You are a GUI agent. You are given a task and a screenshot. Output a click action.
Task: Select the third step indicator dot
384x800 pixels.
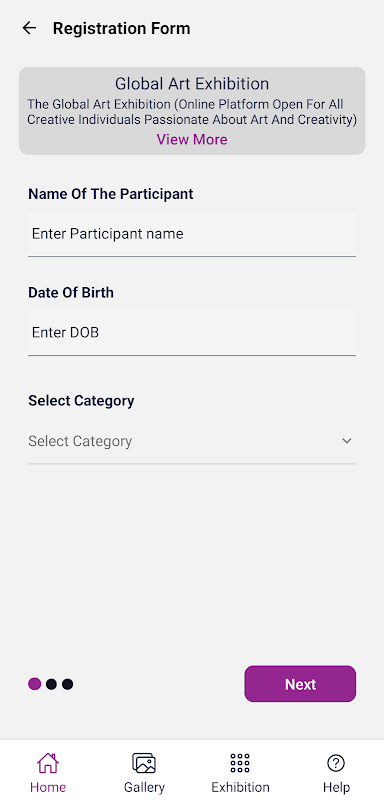point(67,684)
